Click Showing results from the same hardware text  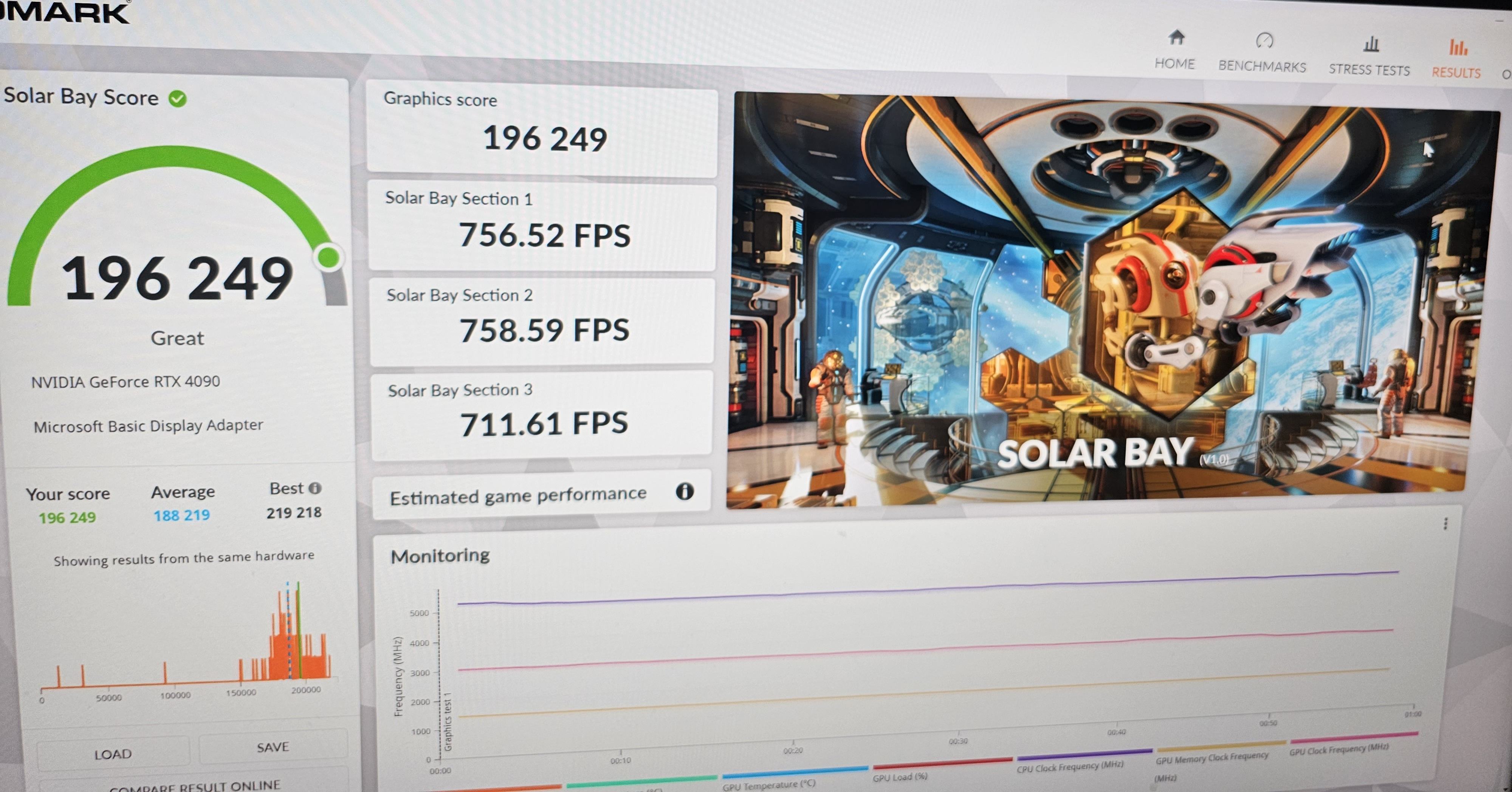pyautogui.click(x=184, y=557)
